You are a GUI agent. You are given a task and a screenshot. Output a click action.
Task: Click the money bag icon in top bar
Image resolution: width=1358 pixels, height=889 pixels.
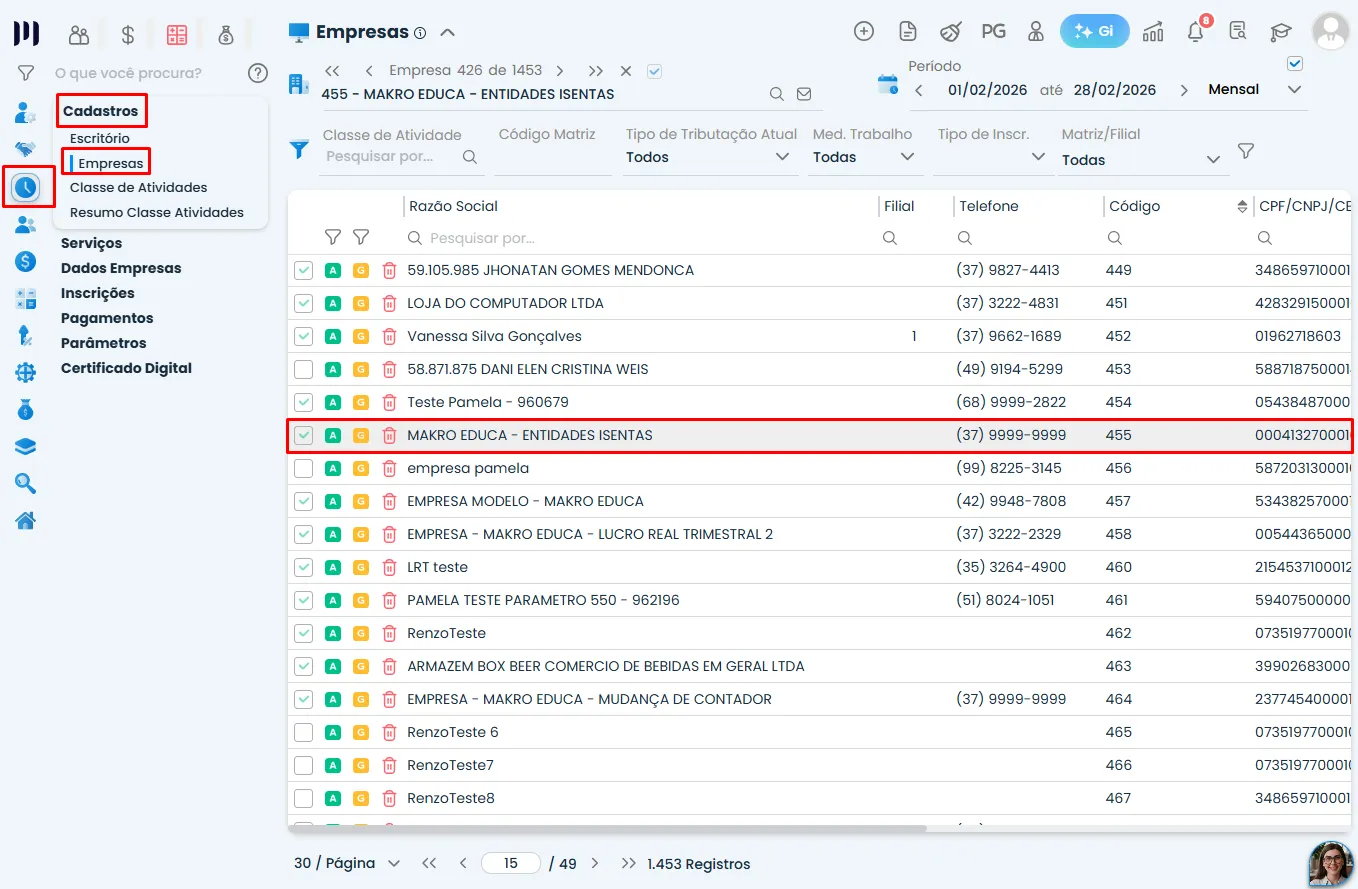point(225,35)
